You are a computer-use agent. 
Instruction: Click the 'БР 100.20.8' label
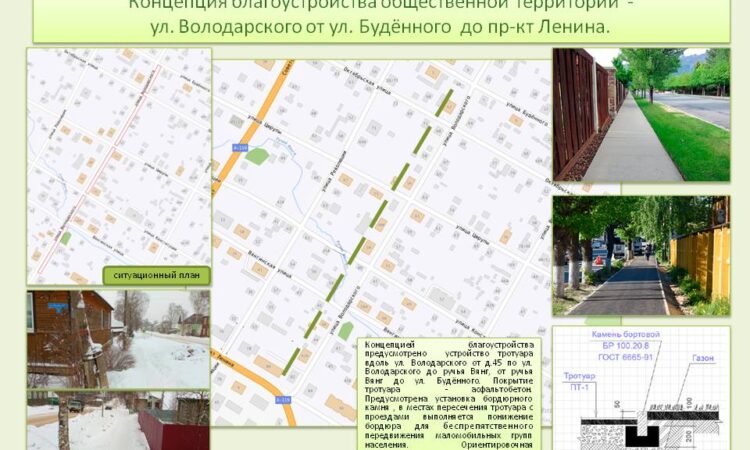[x=626, y=346]
